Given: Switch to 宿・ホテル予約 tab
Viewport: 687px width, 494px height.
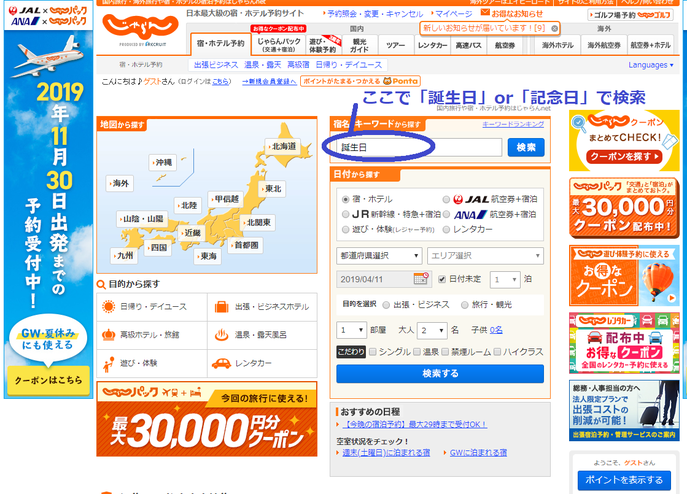Looking at the screenshot, I should 220,43.
